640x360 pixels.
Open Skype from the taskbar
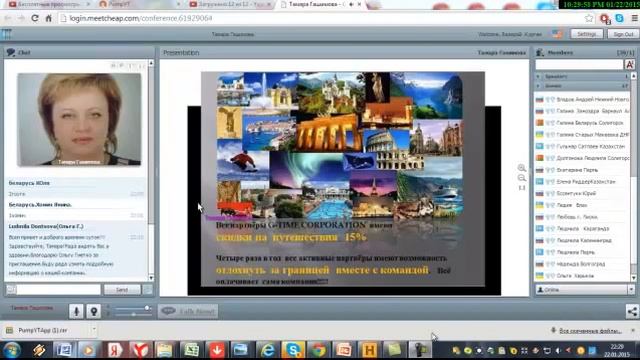(293, 350)
